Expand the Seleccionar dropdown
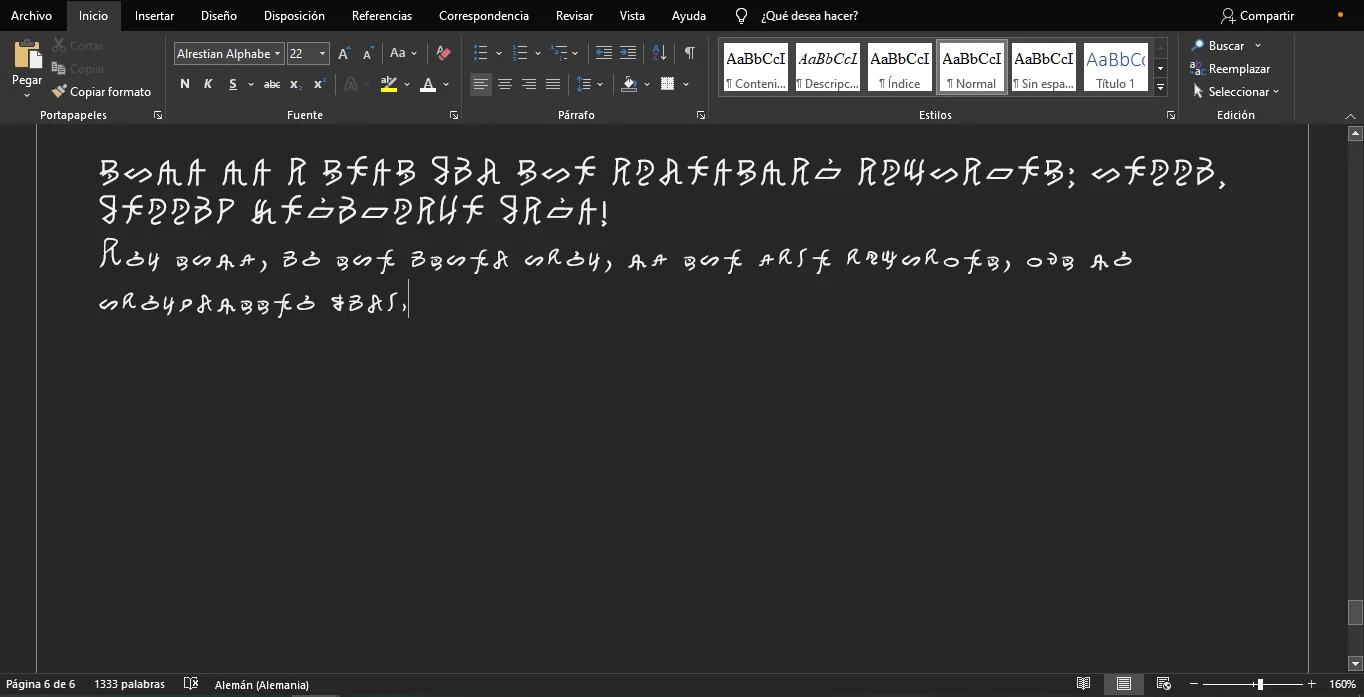 [1237, 92]
